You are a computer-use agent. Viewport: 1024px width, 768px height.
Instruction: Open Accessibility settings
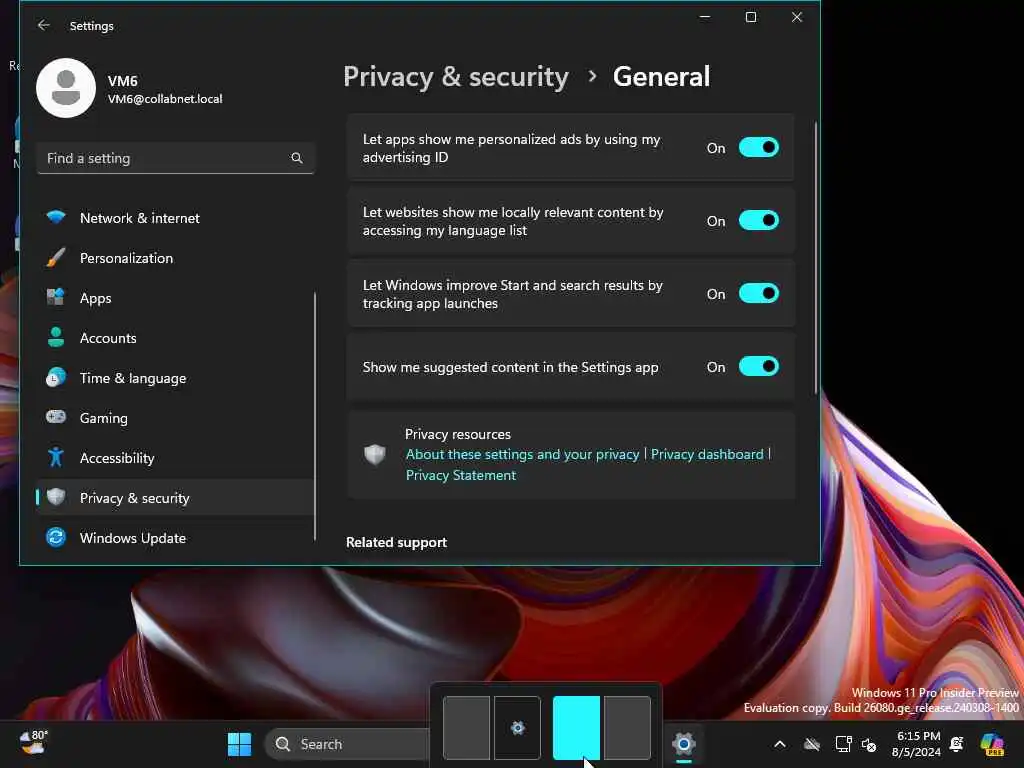tap(175, 458)
